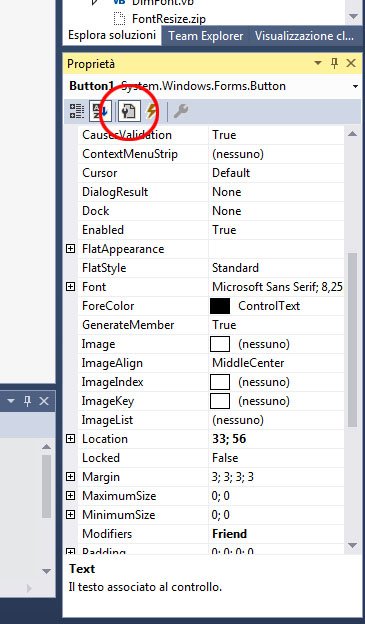Select the DialogResult property
Screen dimensions: 365x624
115,192
